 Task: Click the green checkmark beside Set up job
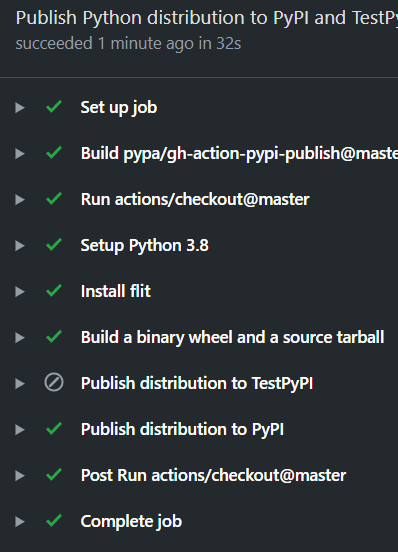[x=54, y=107]
